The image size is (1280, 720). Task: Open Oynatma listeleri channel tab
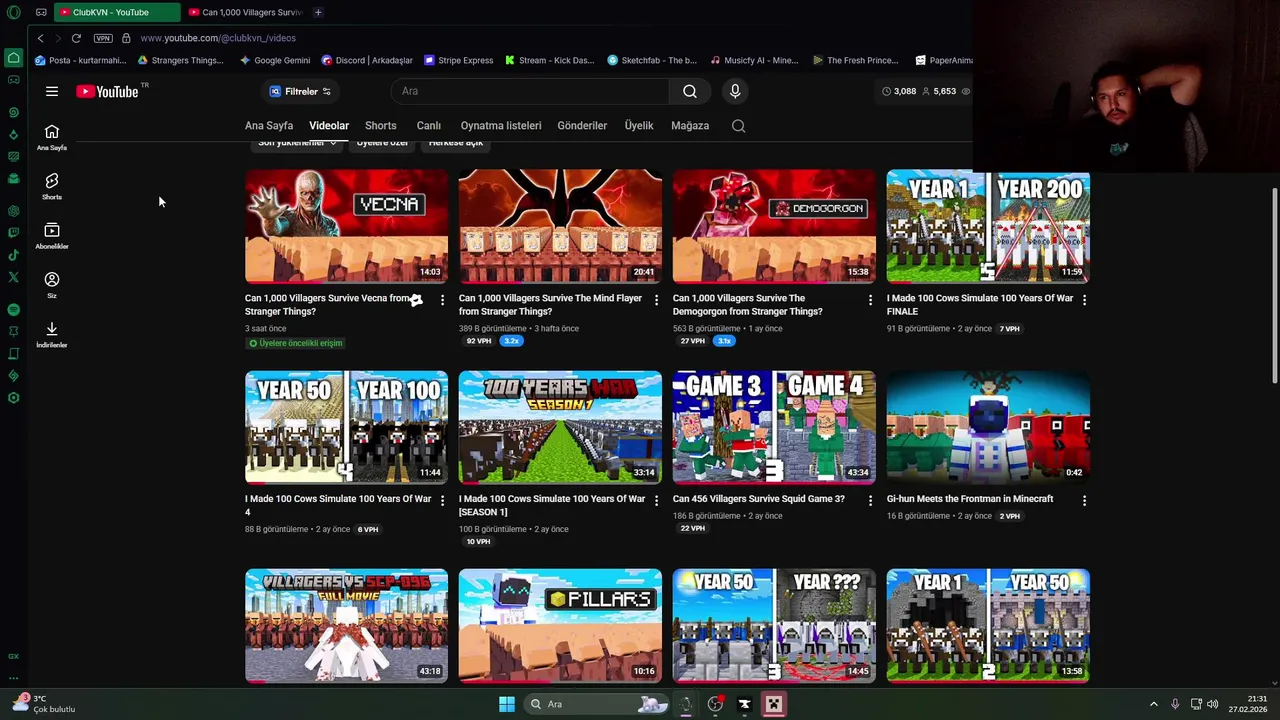[x=501, y=126]
